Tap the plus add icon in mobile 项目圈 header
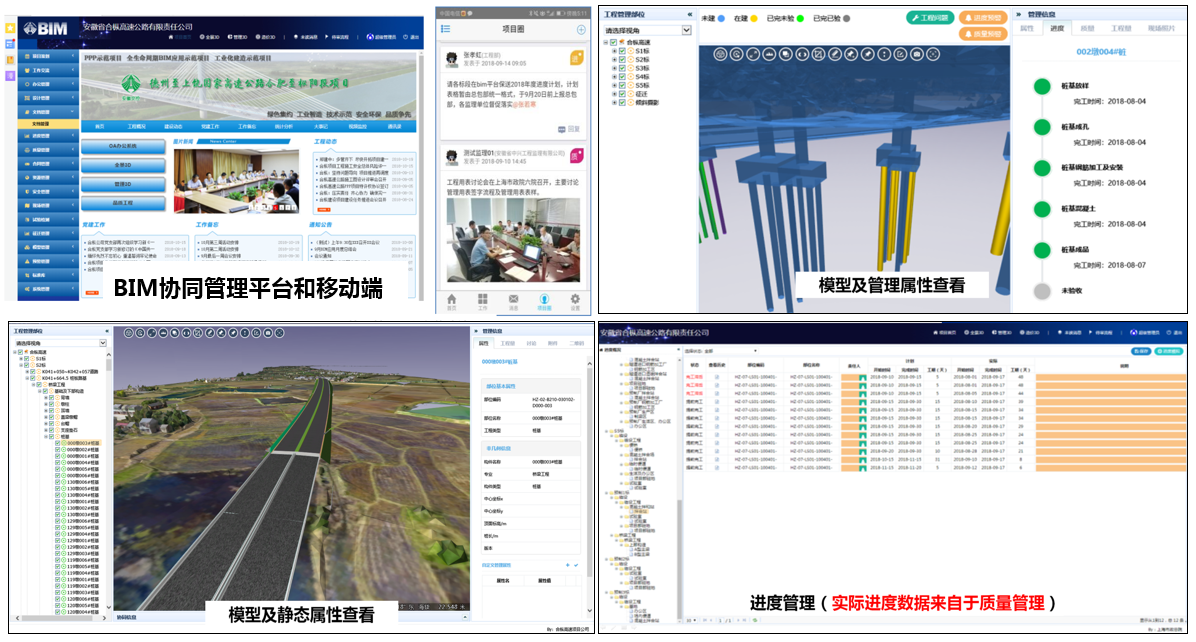 pos(581,30)
